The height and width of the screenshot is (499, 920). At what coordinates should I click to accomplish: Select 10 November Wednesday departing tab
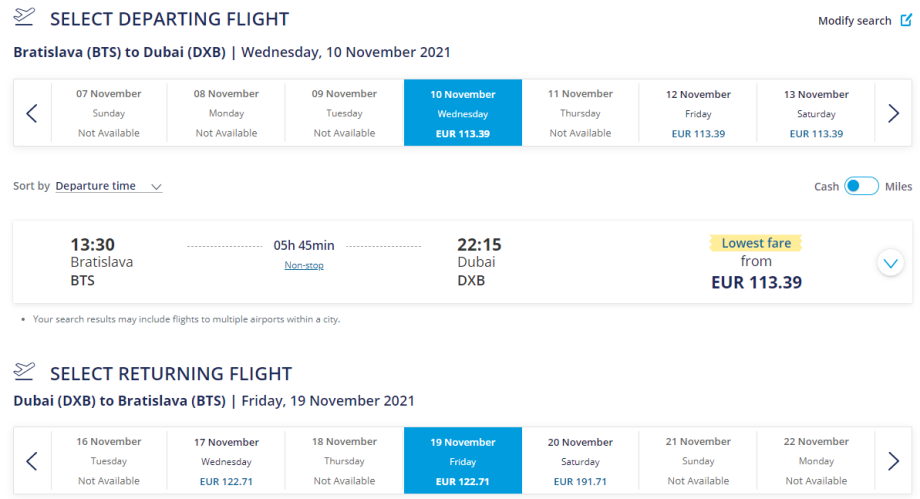coord(462,113)
